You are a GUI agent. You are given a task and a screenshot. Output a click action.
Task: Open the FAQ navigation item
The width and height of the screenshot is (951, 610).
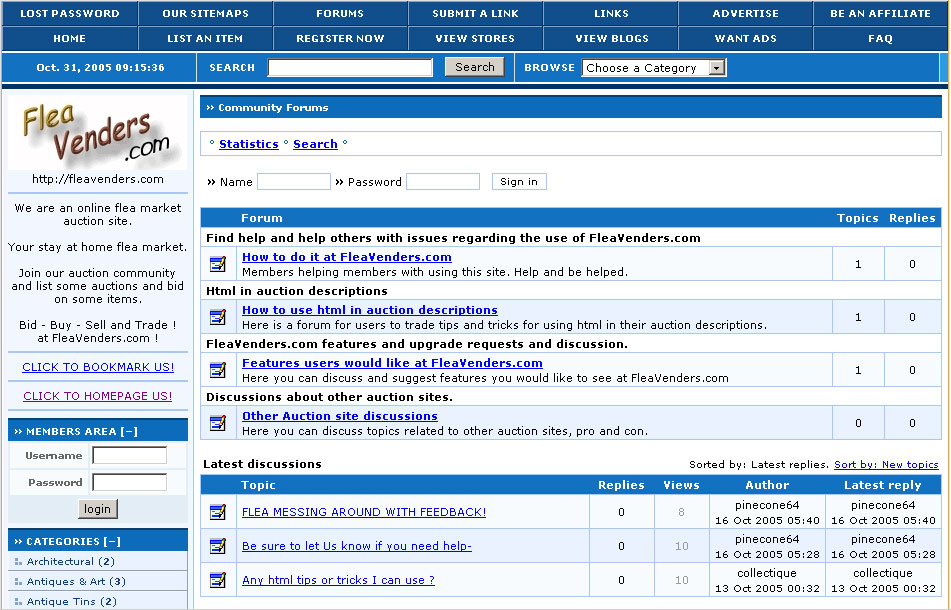(x=880, y=38)
